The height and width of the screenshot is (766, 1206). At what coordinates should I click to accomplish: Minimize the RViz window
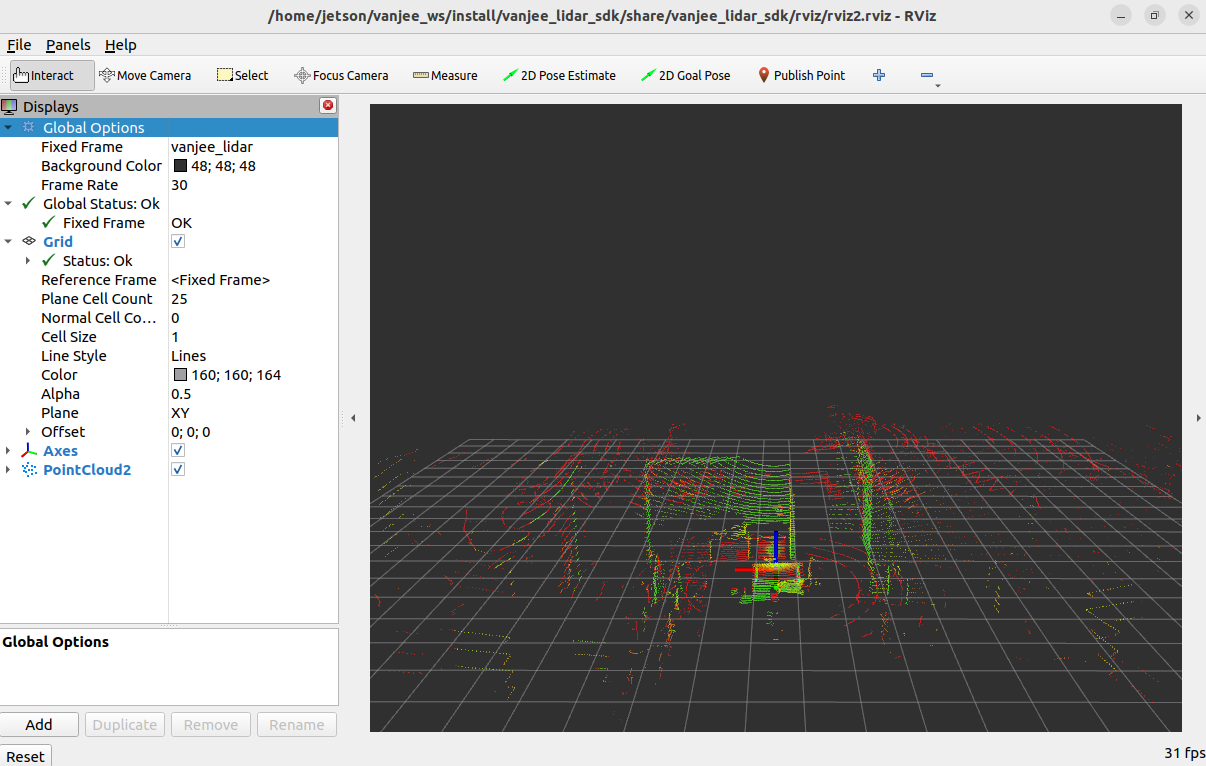coord(1121,15)
